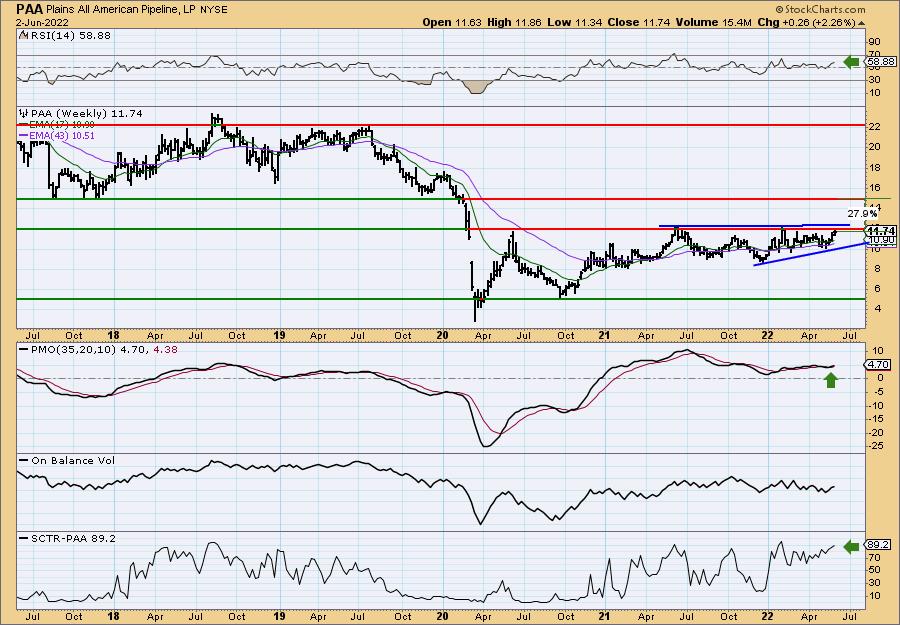The height and width of the screenshot is (625, 900).
Task: Click year label 18 on bottom time axis
Action: coord(114,614)
